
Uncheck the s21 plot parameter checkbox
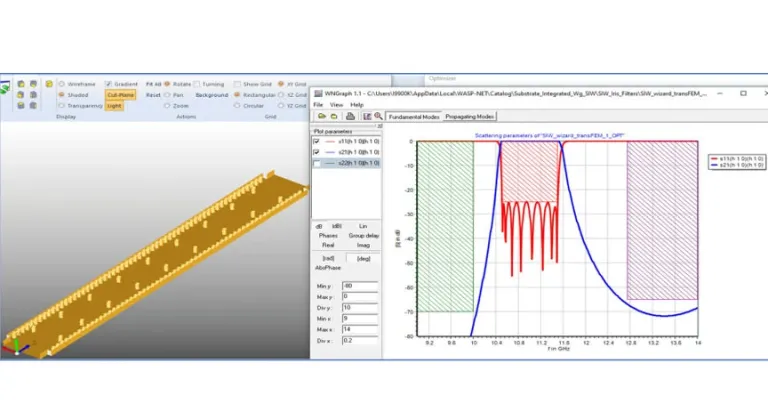pos(316,152)
